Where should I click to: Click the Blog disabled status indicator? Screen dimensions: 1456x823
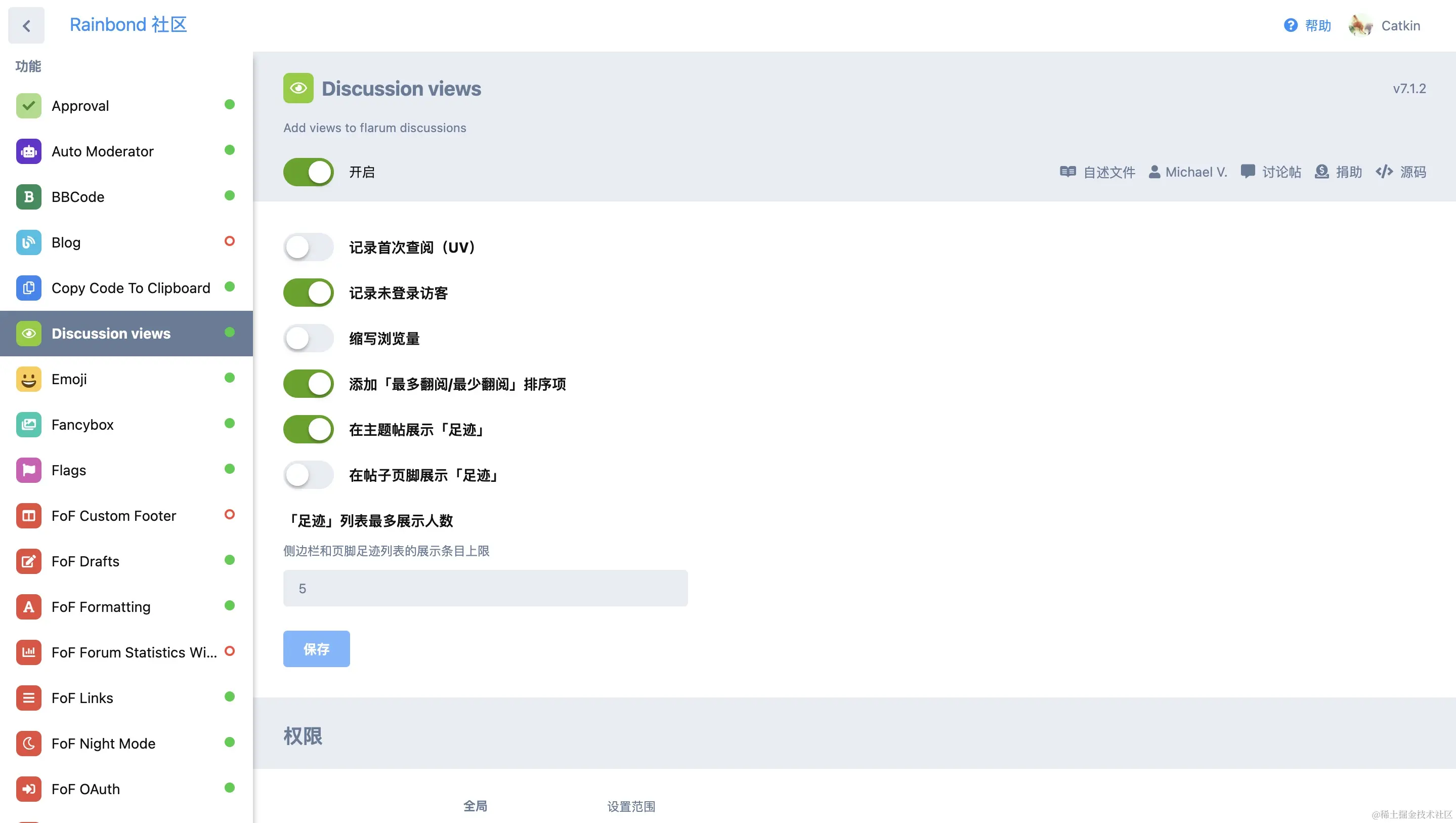point(230,241)
